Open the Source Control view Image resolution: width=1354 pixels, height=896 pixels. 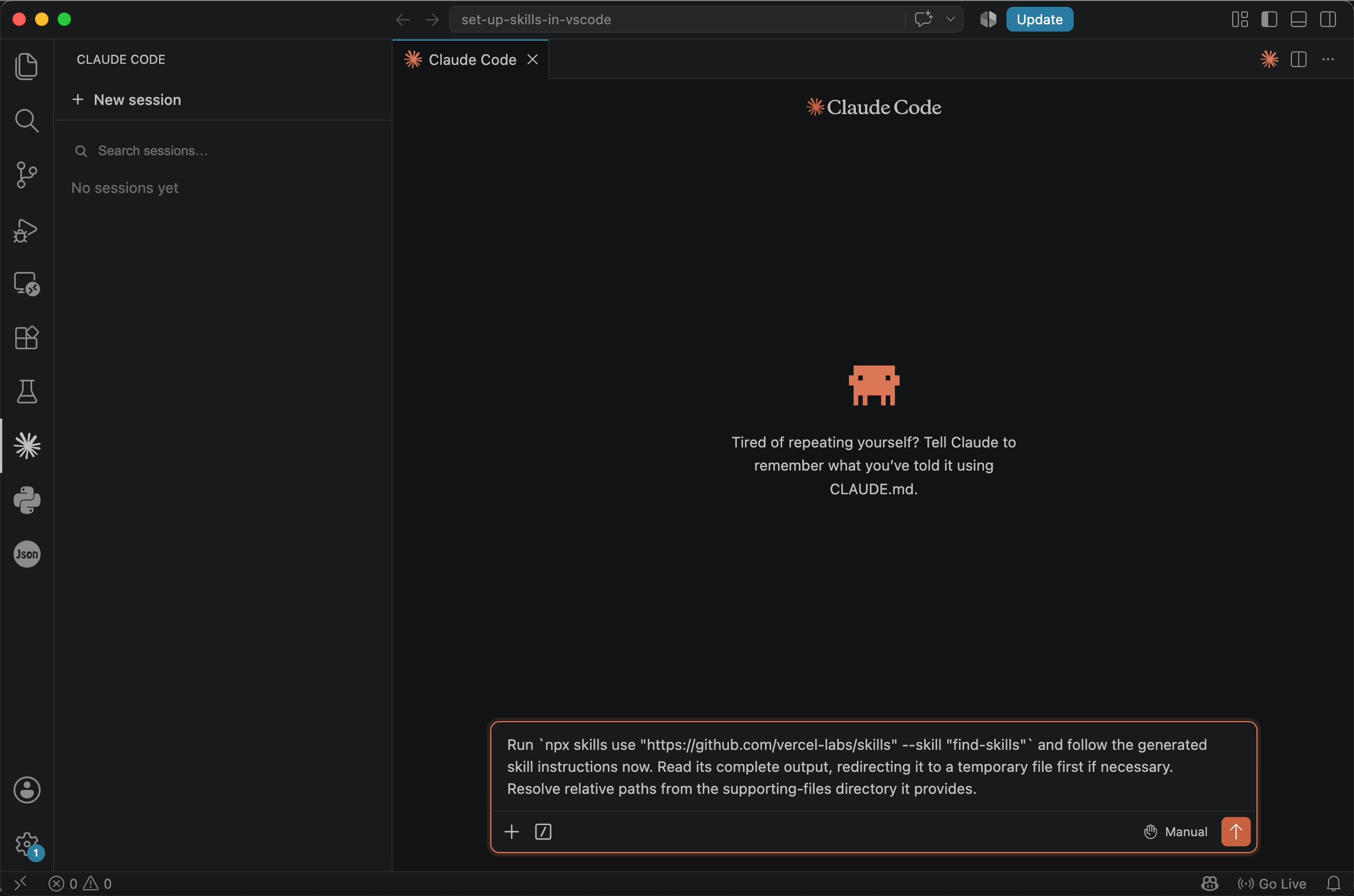[27, 175]
